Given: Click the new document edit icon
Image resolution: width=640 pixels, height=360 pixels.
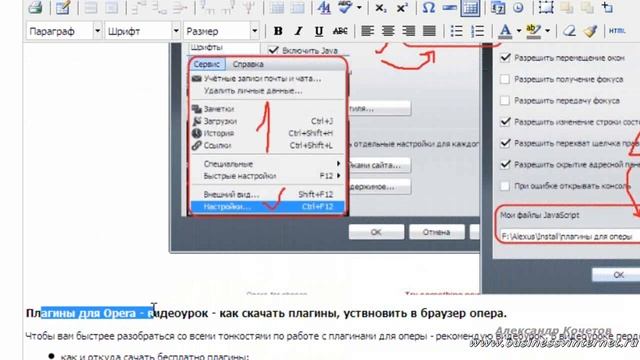Looking at the screenshot, I should tap(62, 7).
